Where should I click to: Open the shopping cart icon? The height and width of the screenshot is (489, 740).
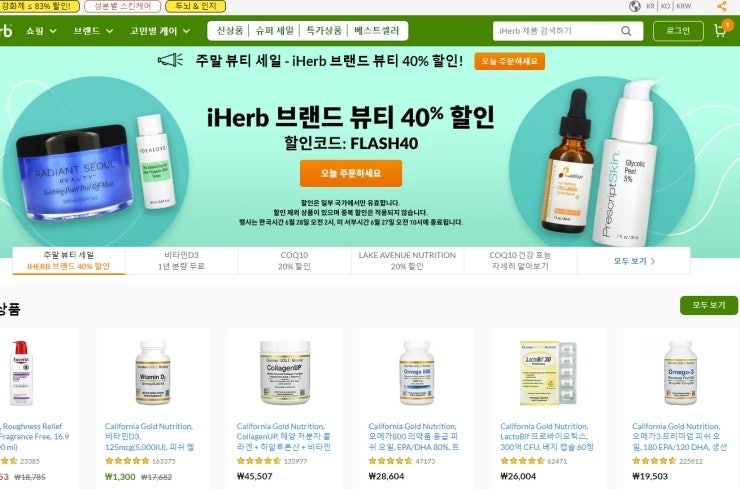[x=722, y=29]
